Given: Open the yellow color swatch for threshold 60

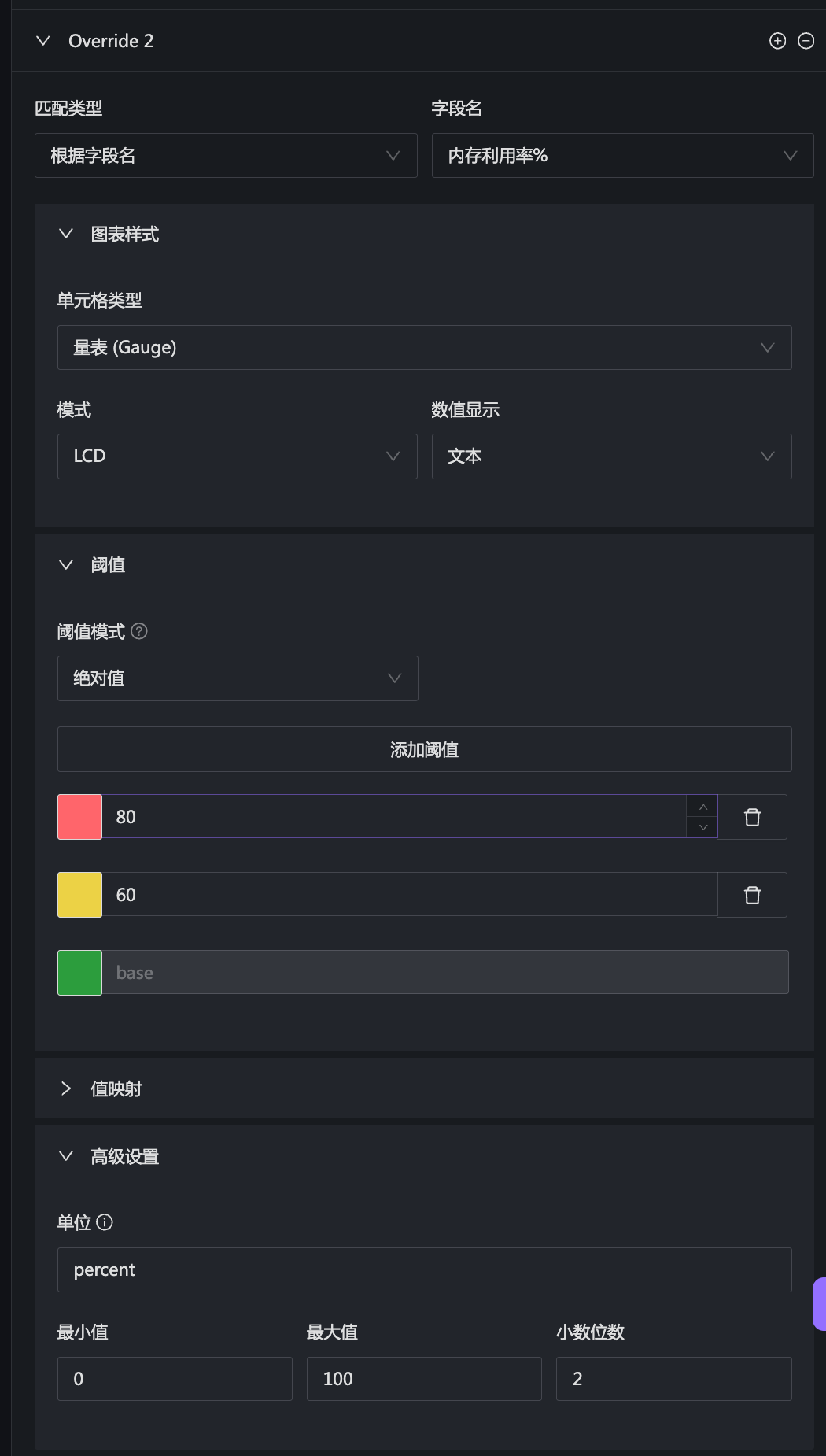Looking at the screenshot, I should (79, 895).
